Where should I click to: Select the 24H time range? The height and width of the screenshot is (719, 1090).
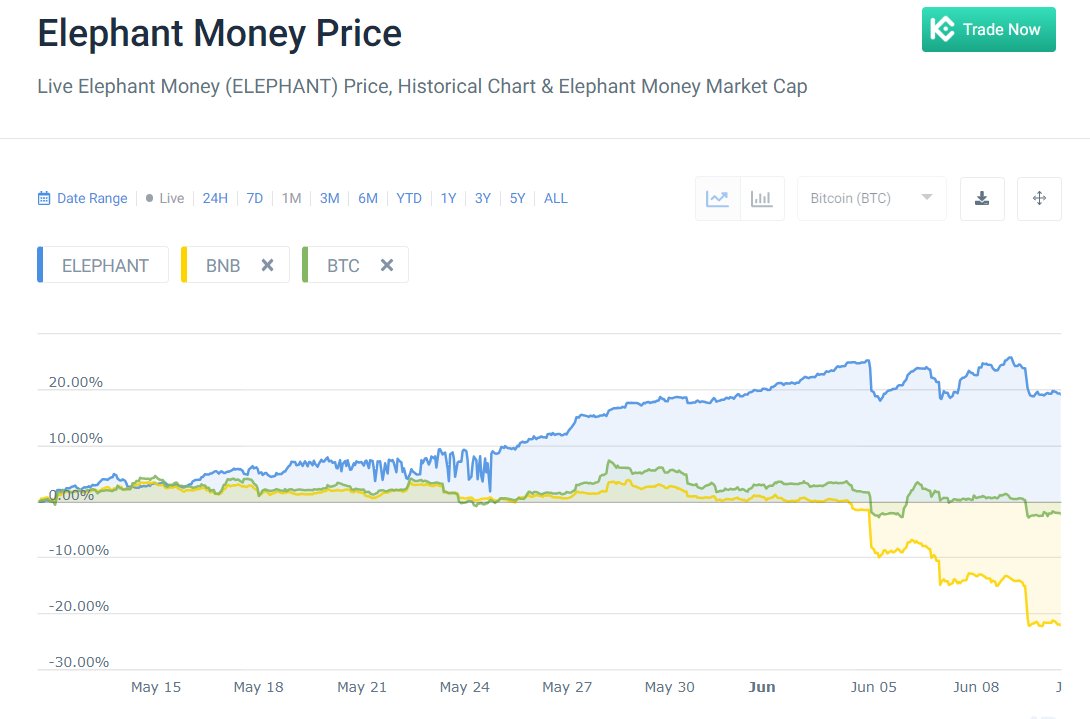215,198
